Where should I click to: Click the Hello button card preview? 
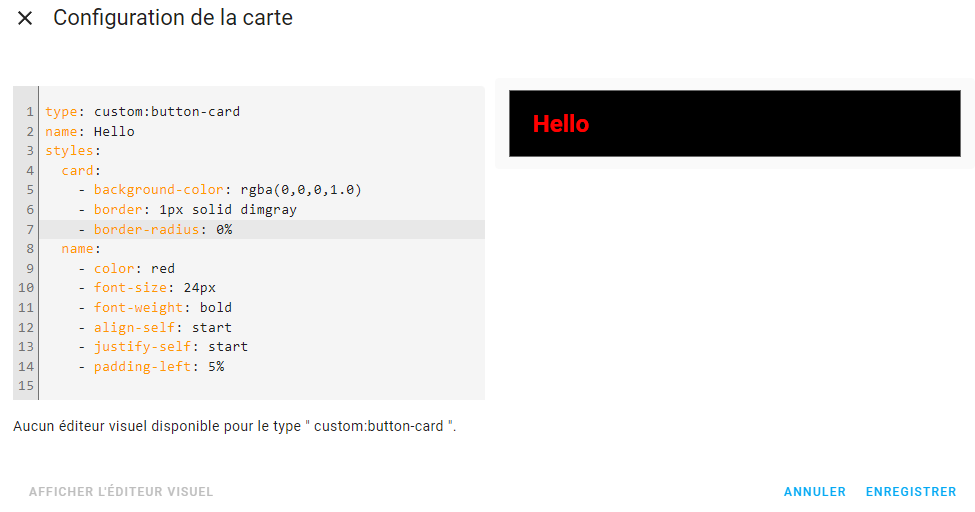tap(735, 124)
